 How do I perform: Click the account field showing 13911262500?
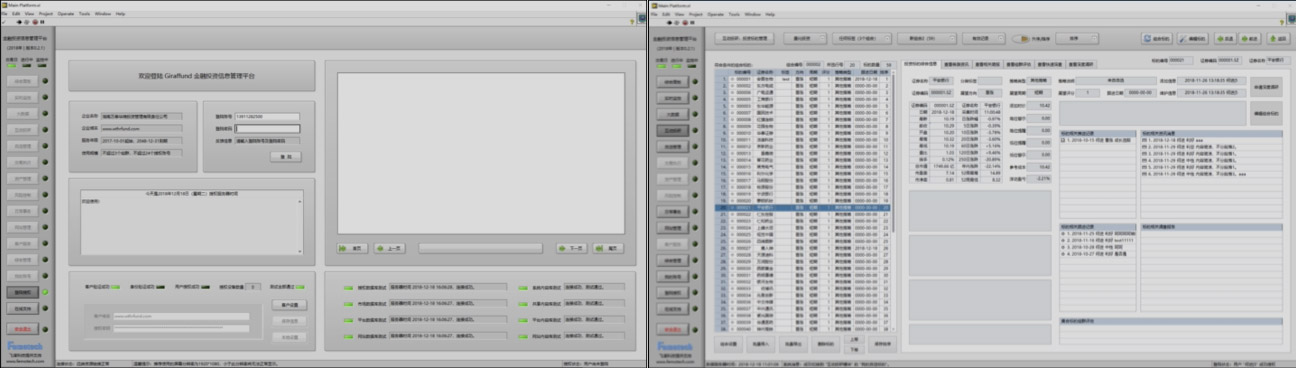(267, 117)
